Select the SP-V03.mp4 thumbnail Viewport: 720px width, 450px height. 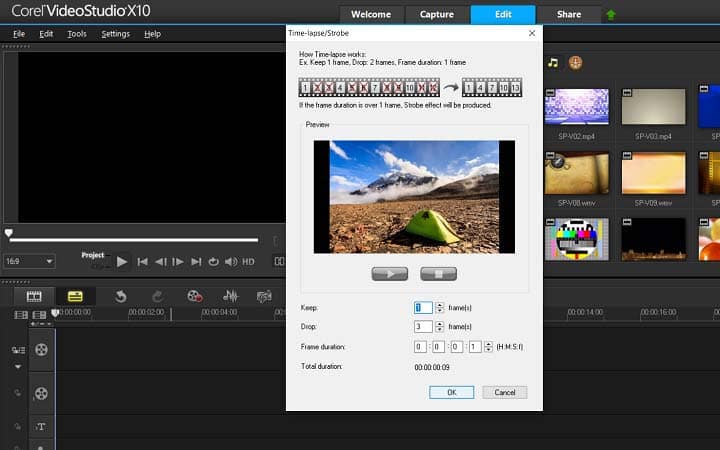[654, 108]
